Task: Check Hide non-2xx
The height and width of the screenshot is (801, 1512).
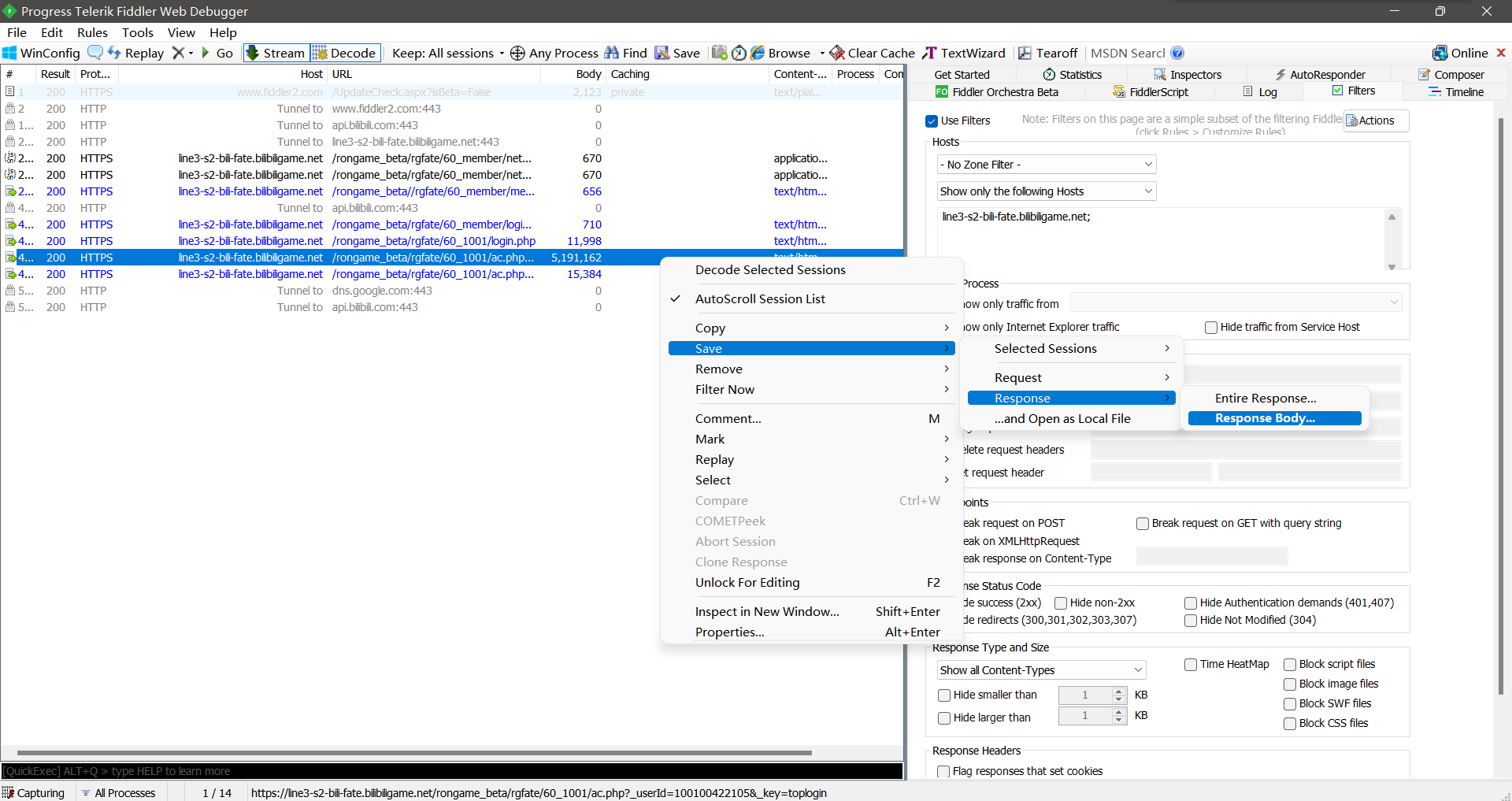Action: [x=1061, y=603]
